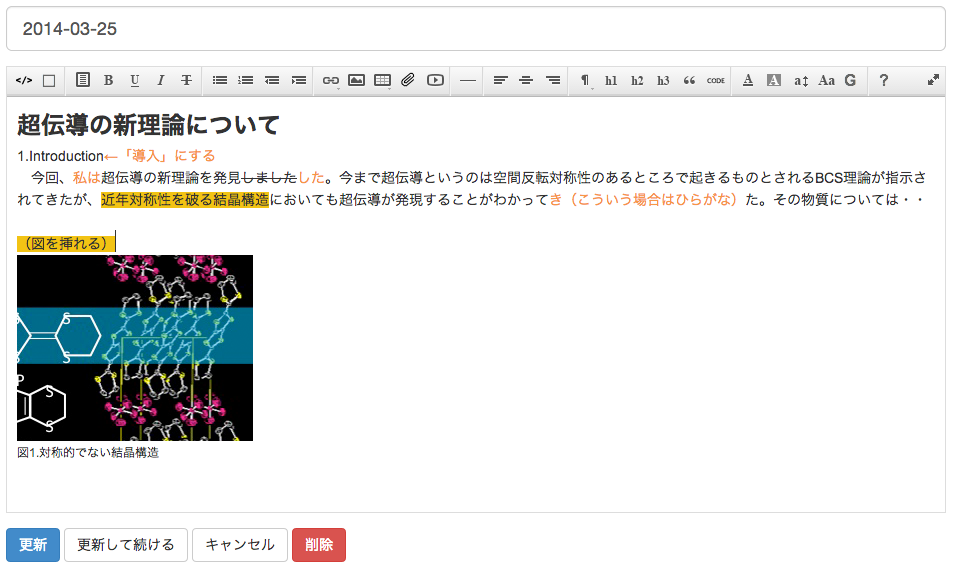Apply the h2 heading style

[x=637, y=81]
